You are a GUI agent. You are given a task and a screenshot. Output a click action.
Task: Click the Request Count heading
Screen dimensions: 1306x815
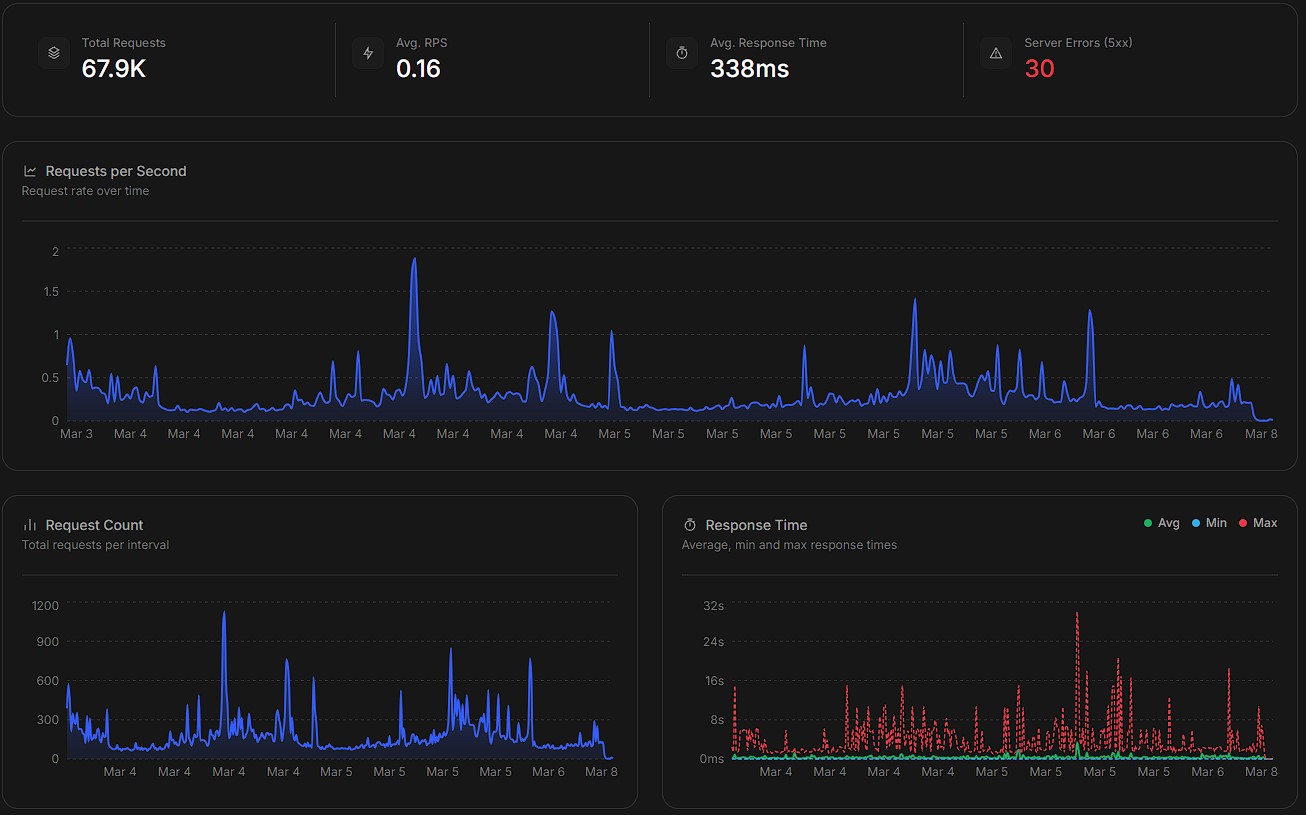tap(95, 525)
